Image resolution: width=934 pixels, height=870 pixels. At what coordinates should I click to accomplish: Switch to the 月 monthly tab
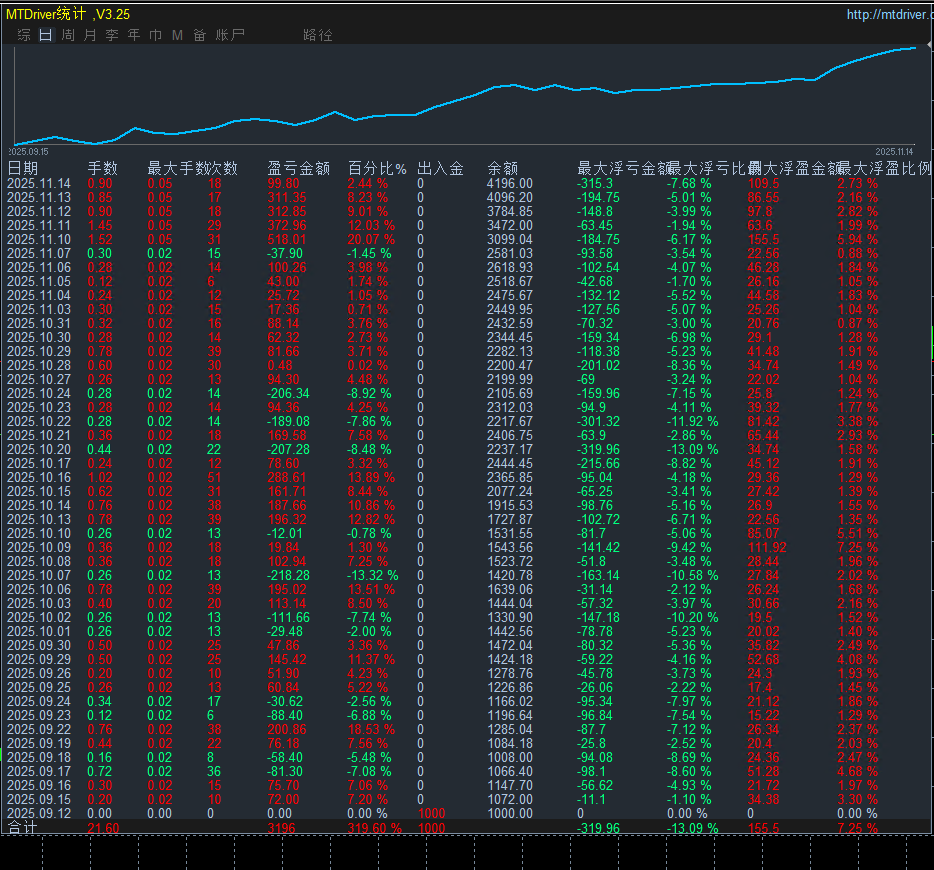click(x=90, y=35)
